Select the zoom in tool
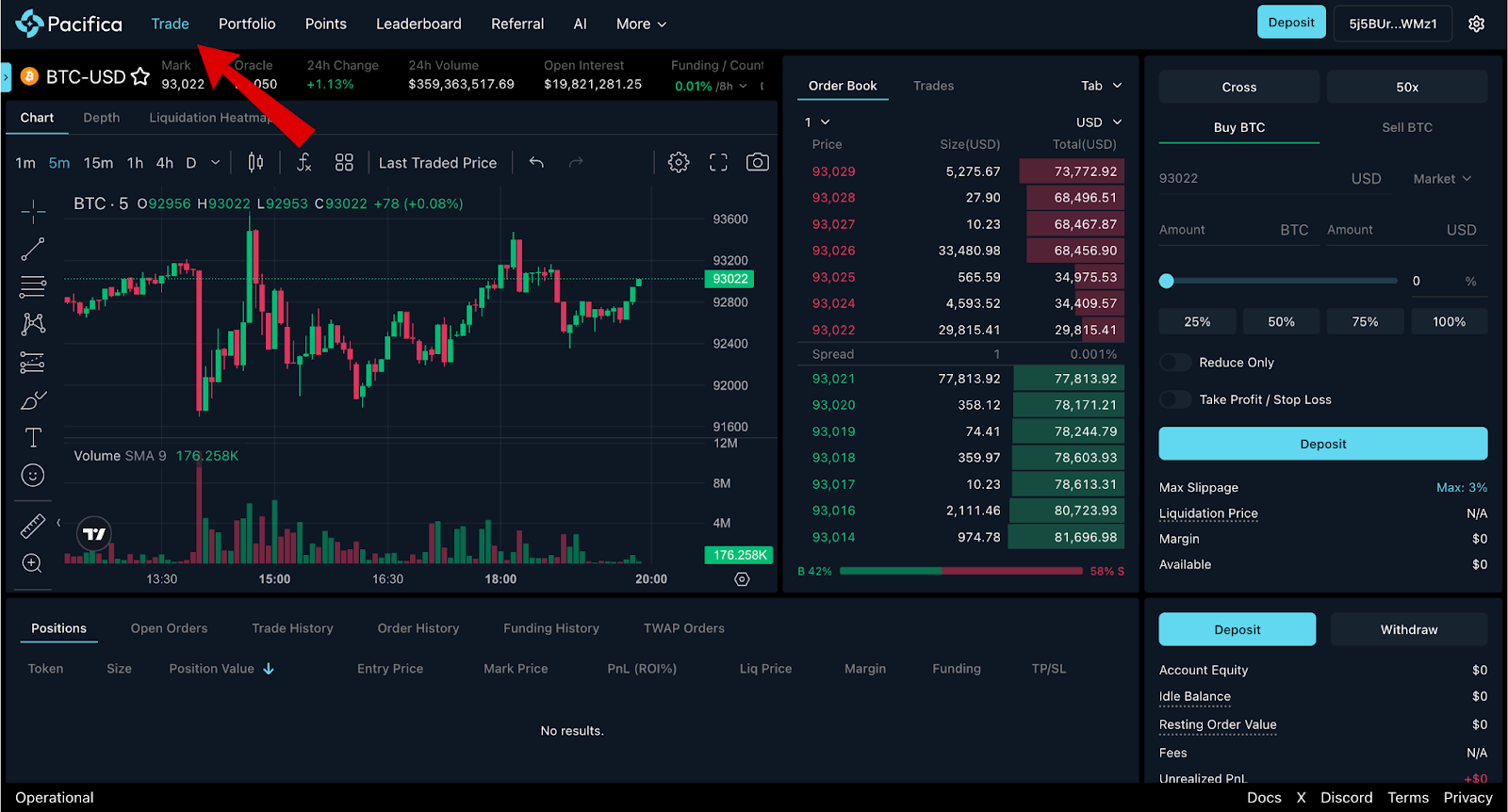 (33, 563)
